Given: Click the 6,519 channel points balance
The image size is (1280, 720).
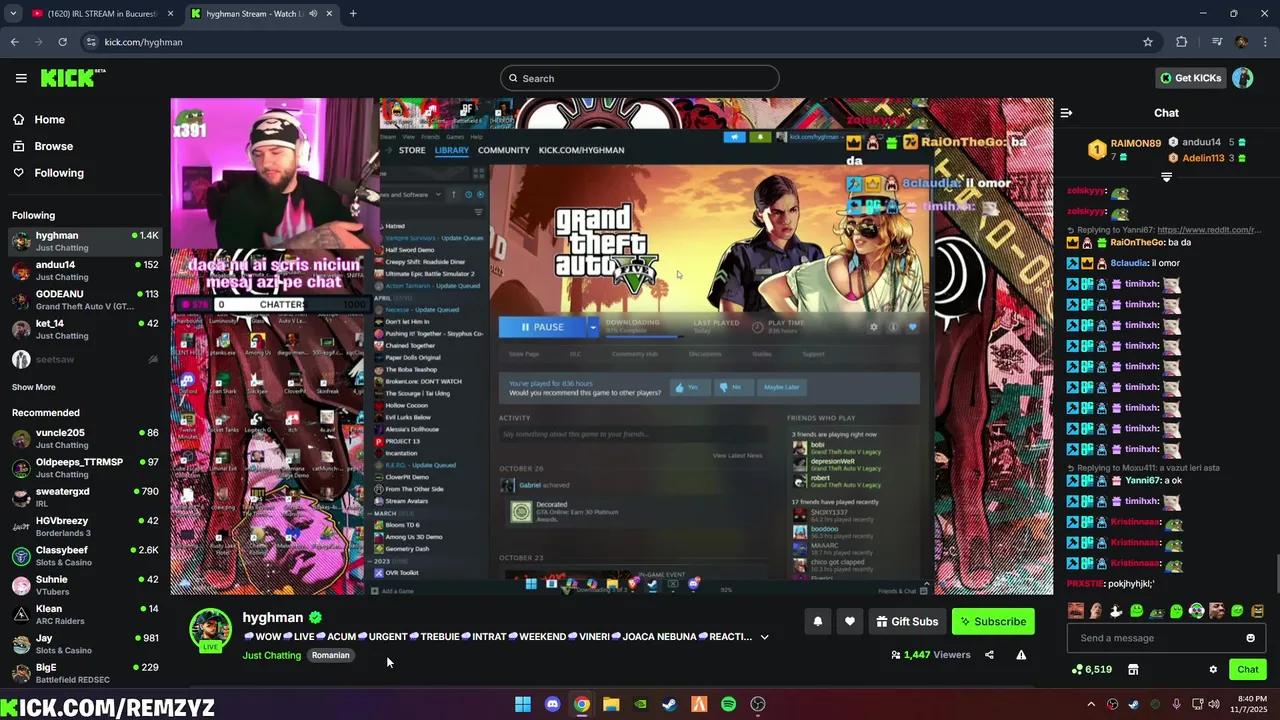Looking at the screenshot, I should tap(1091, 669).
